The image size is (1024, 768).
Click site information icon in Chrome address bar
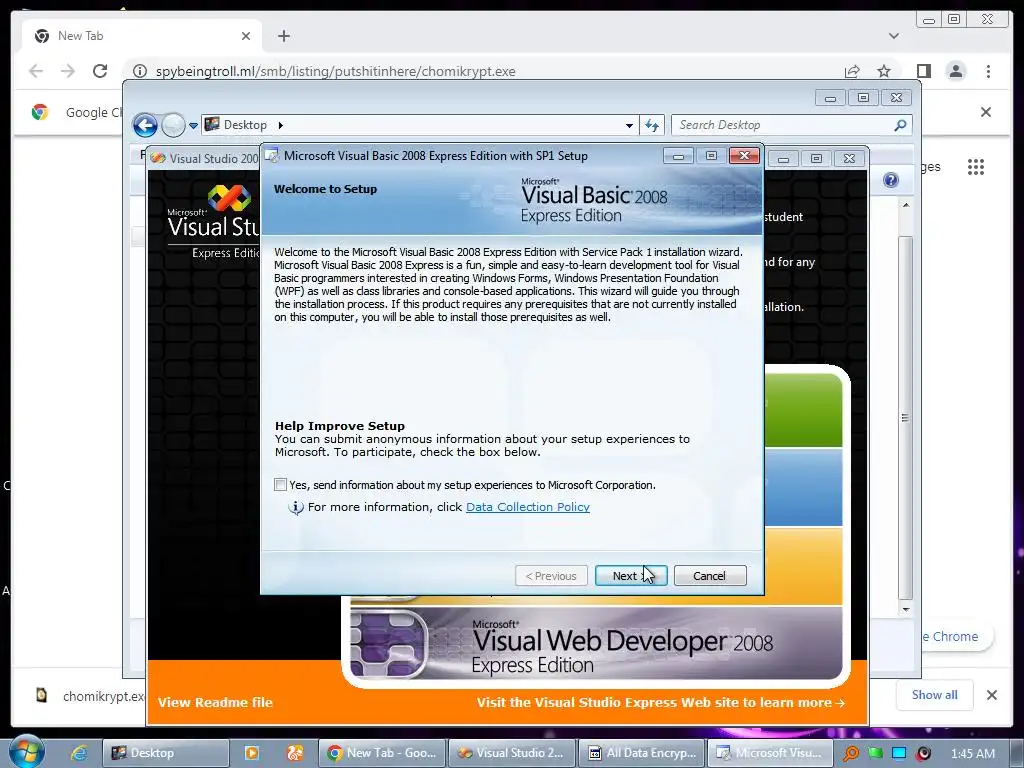point(139,71)
